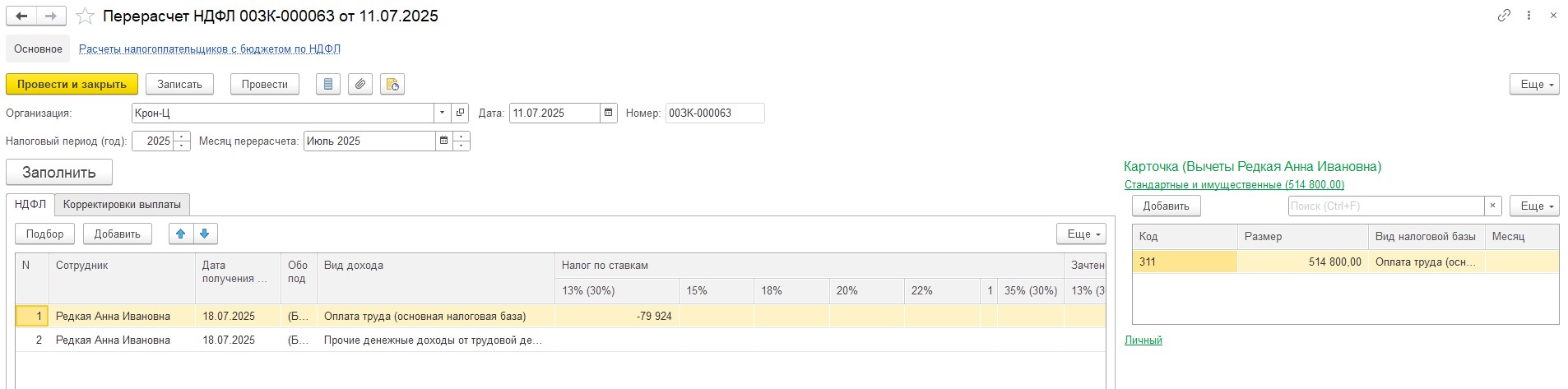The height and width of the screenshot is (389, 1568).
Task: Move row down with blue arrow
Action: tap(205, 234)
